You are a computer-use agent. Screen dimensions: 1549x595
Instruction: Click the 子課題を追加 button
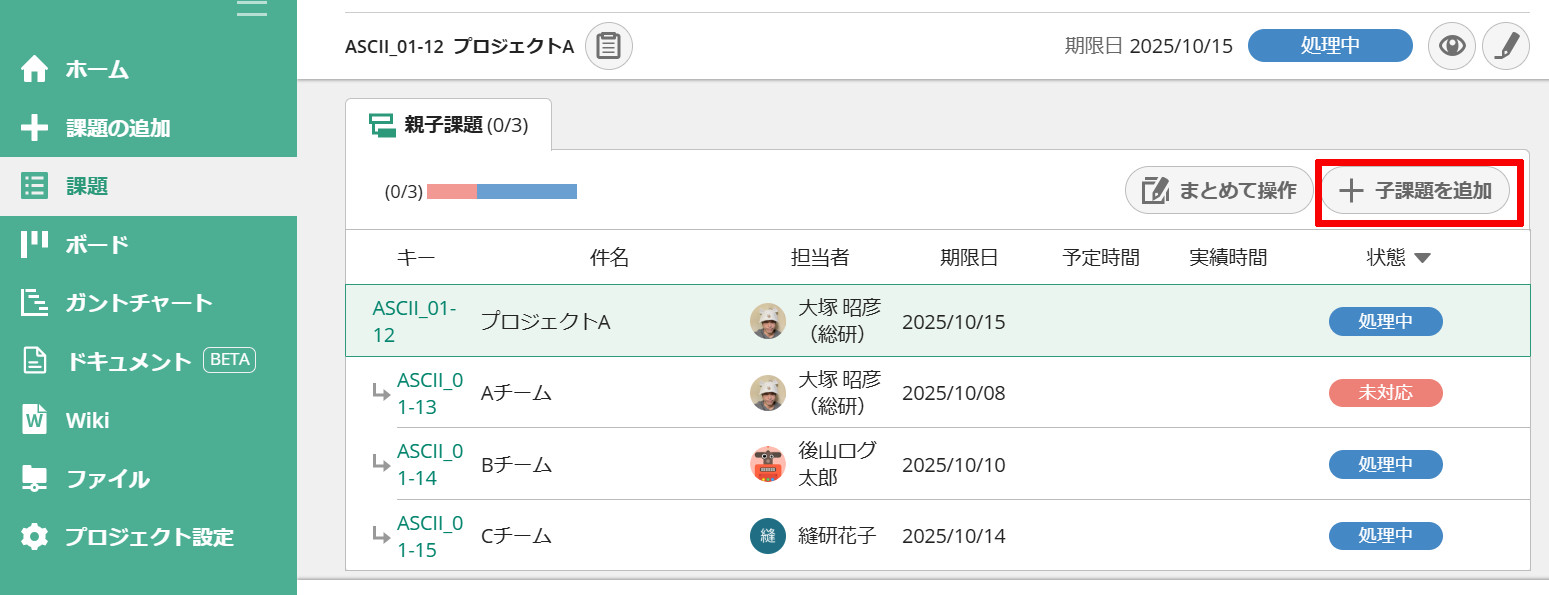click(1416, 191)
